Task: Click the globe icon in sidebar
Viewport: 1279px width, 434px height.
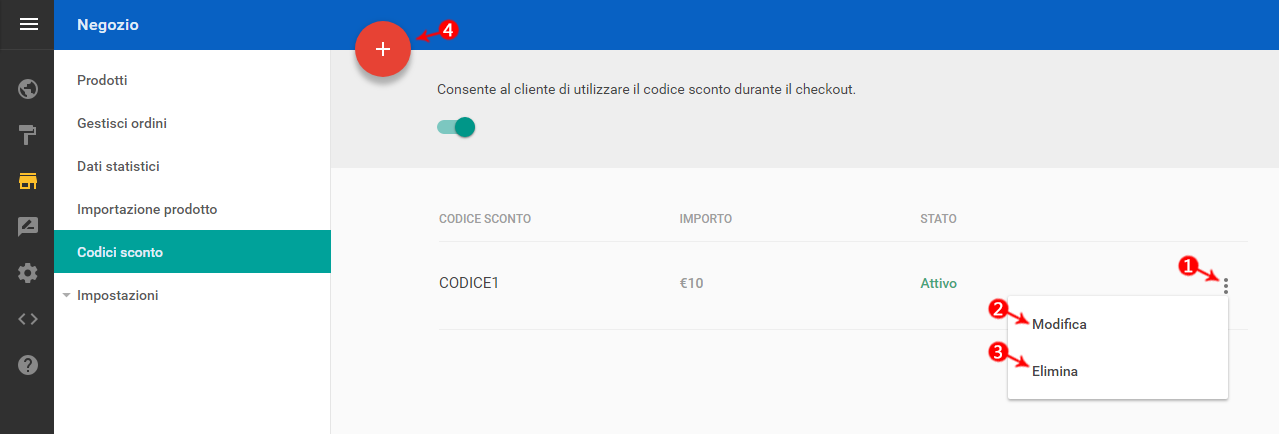Action: pyautogui.click(x=28, y=90)
